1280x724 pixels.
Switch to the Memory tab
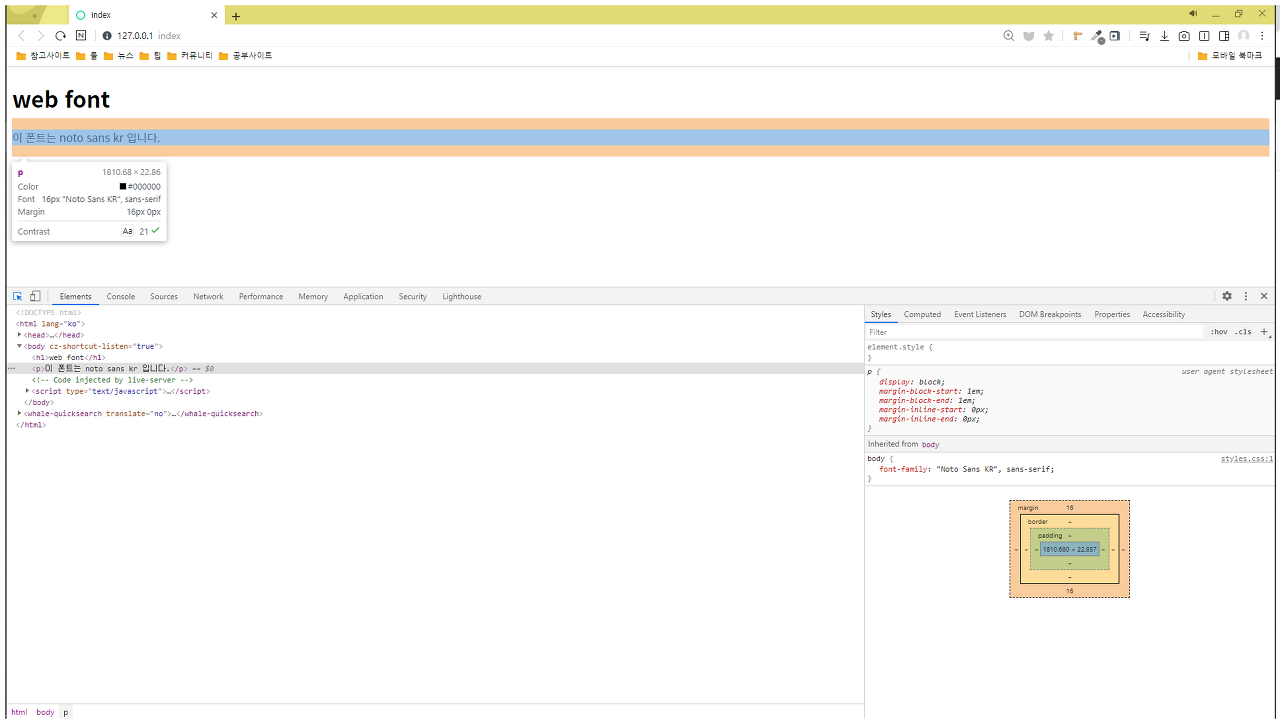pyautogui.click(x=313, y=296)
